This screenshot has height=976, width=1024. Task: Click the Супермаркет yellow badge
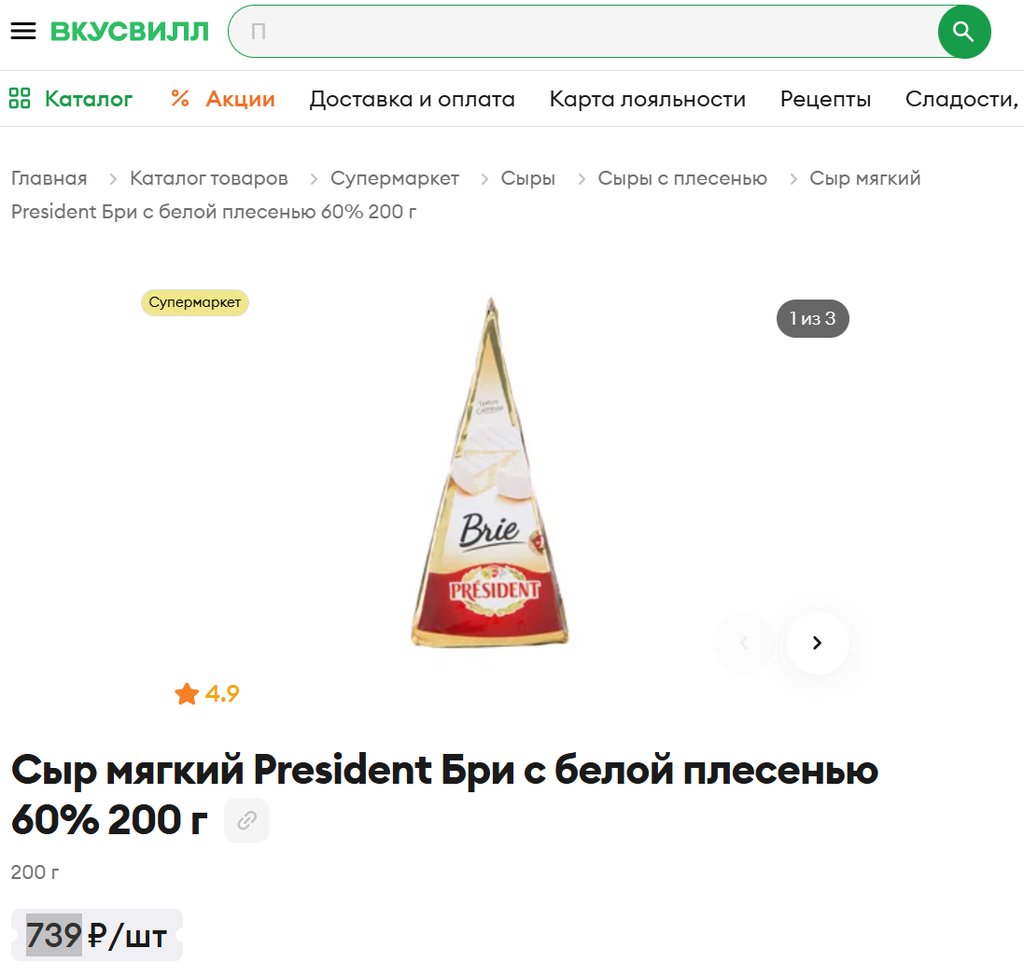pos(195,302)
